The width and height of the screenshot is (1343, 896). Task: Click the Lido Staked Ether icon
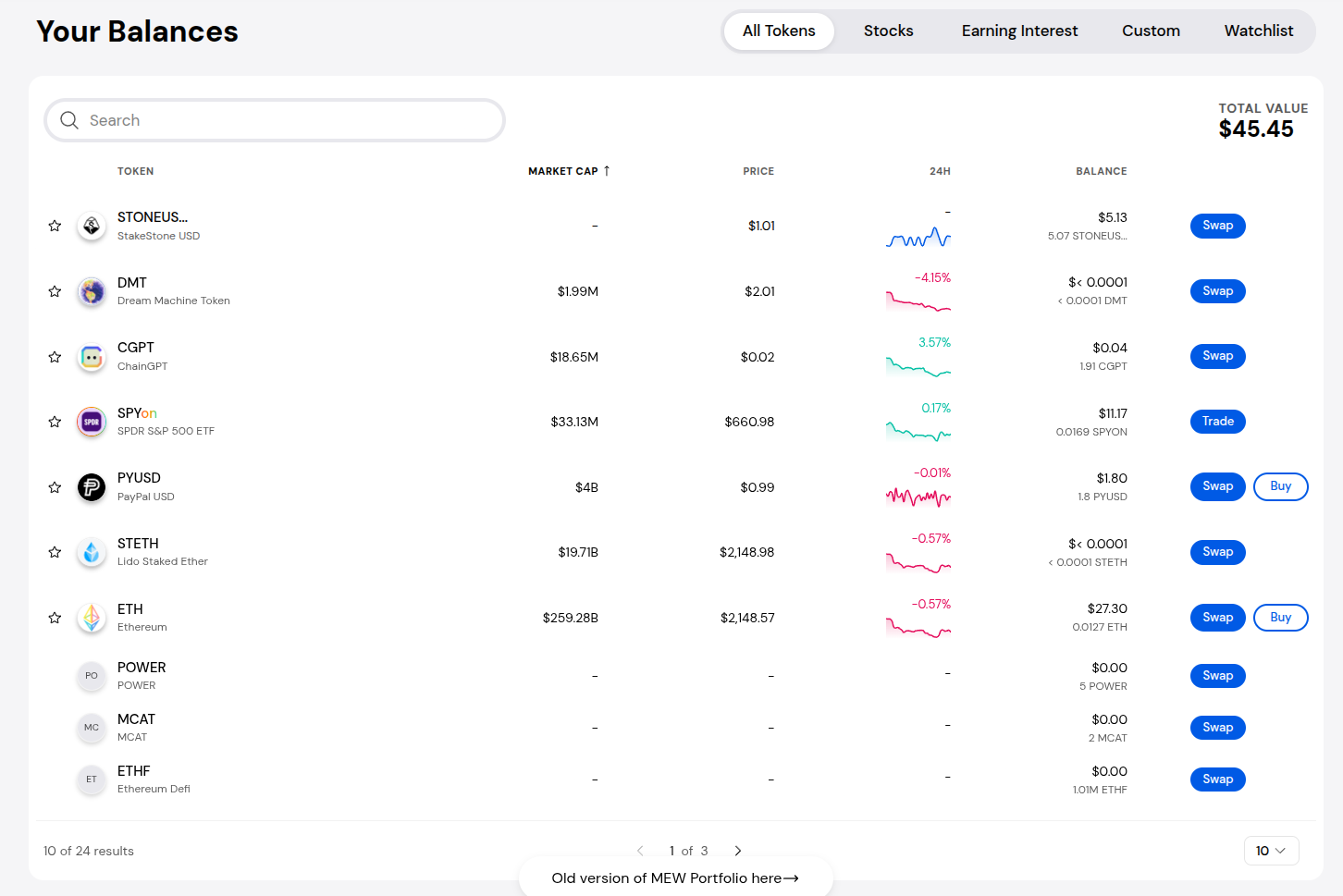coord(92,552)
